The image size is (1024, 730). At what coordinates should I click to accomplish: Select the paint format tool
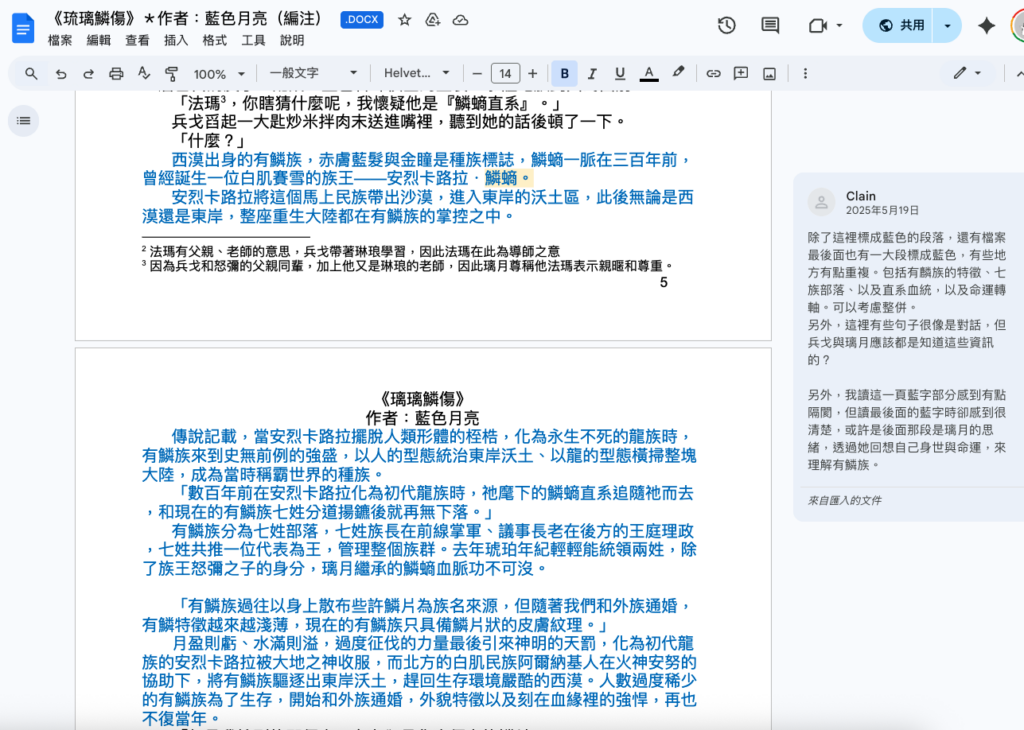point(171,74)
